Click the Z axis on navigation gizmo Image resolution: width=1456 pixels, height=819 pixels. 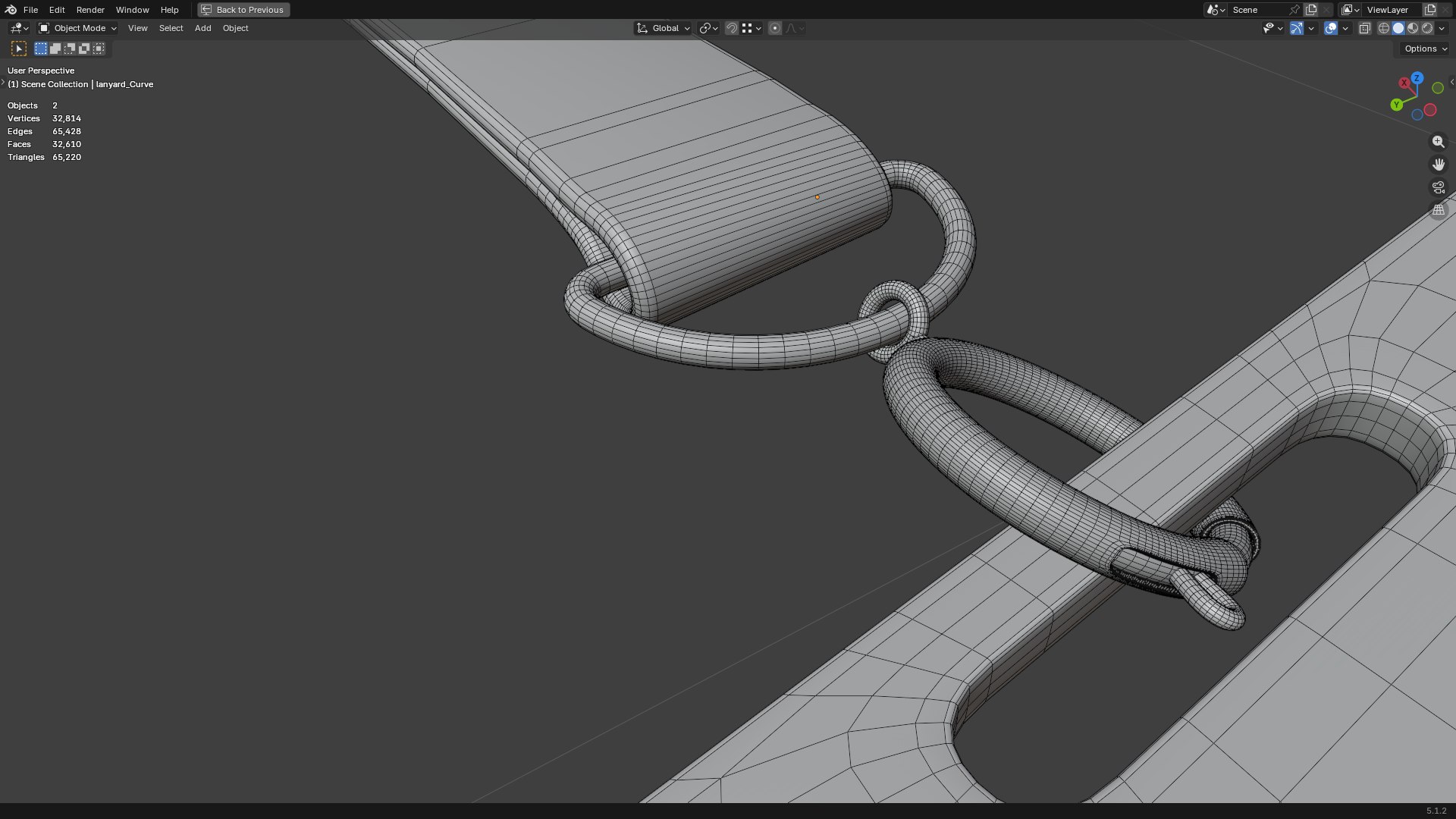tap(1417, 78)
